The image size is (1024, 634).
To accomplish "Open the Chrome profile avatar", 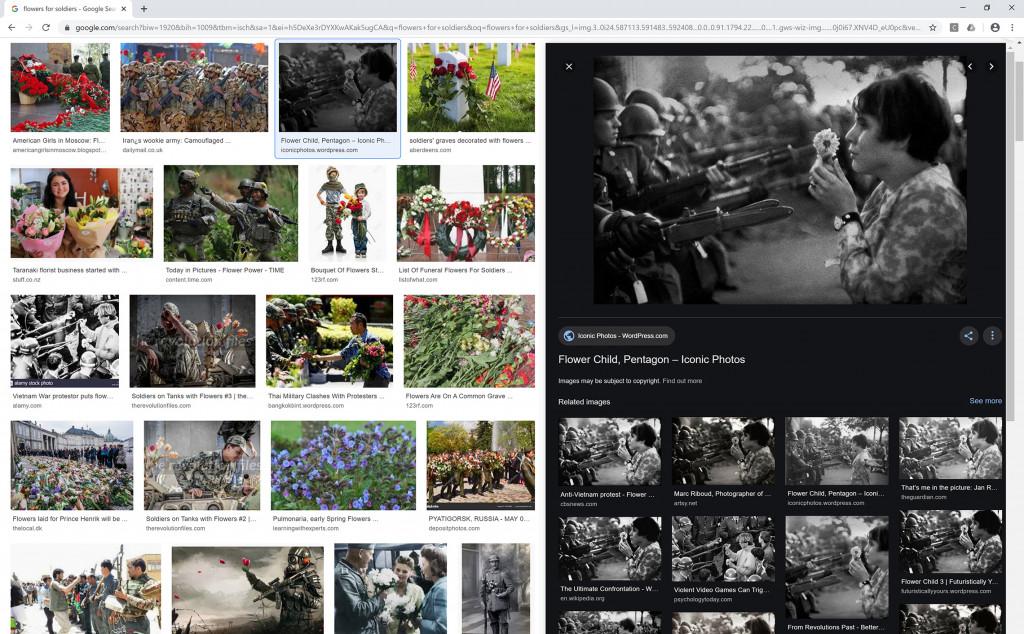I will click(995, 27).
